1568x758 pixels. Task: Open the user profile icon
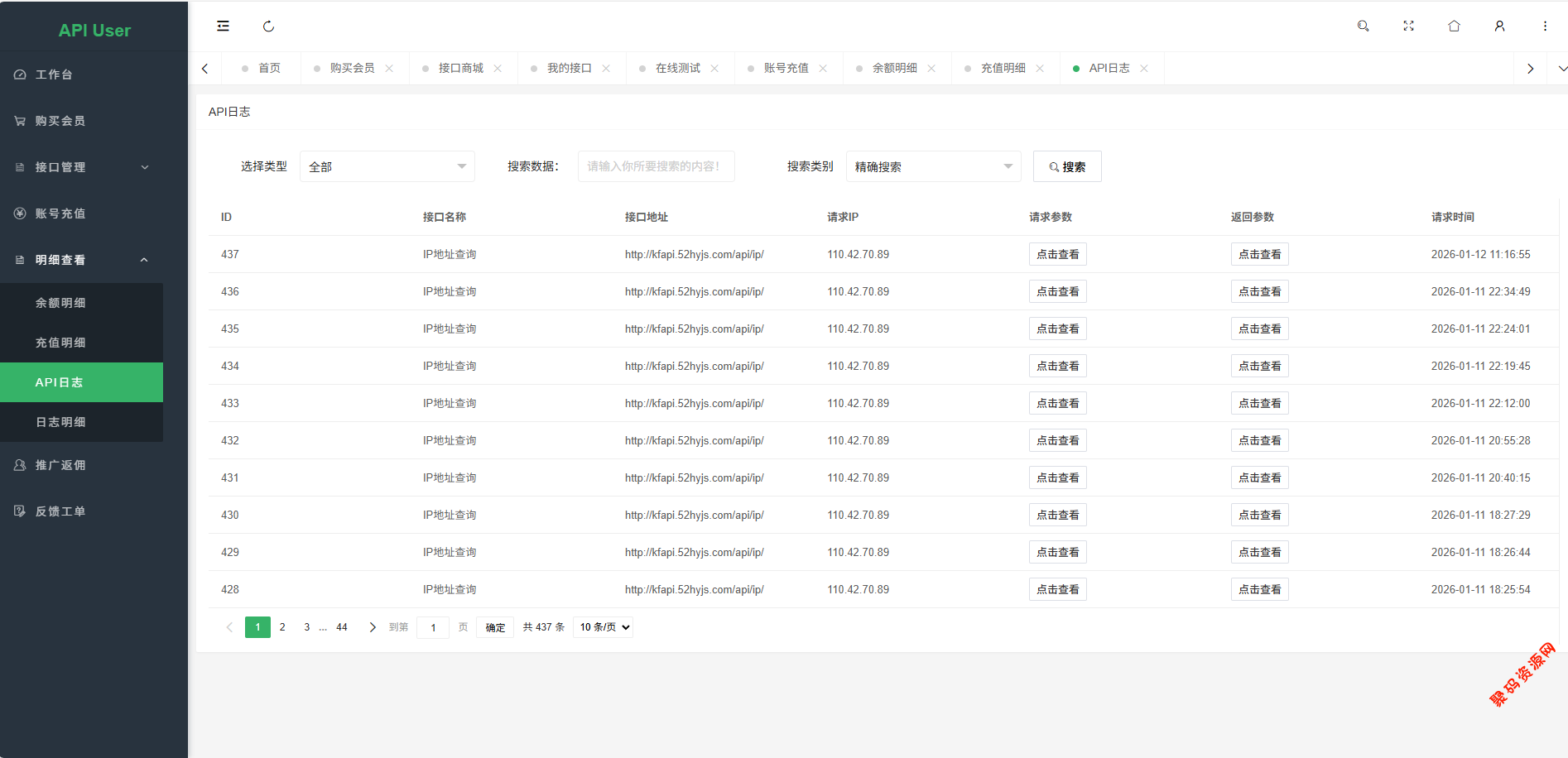1499,26
